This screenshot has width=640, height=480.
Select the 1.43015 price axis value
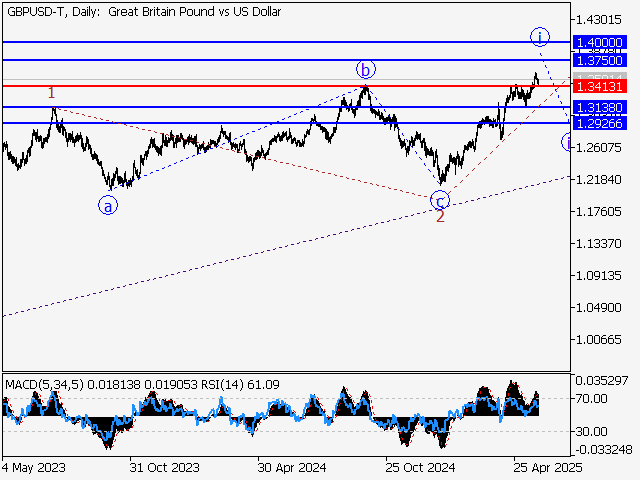coord(598,19)
